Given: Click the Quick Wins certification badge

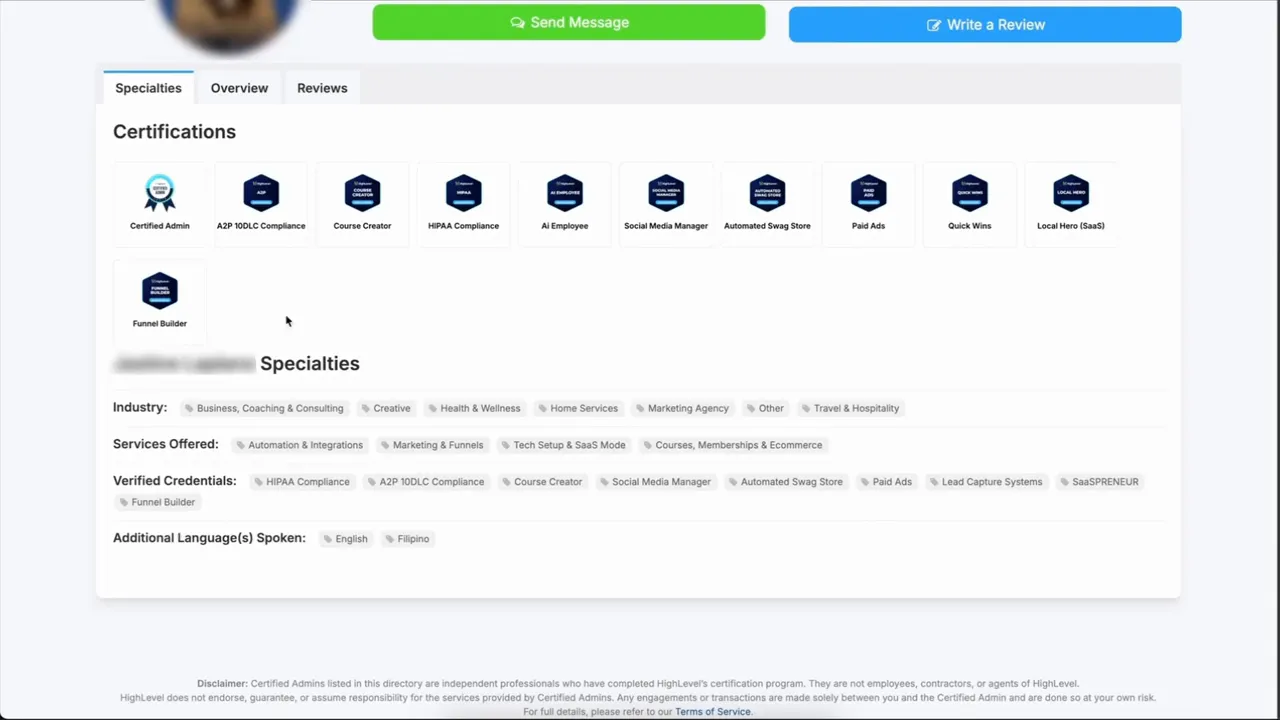Looking at the screenshot, I should click(x=970, y=193).
